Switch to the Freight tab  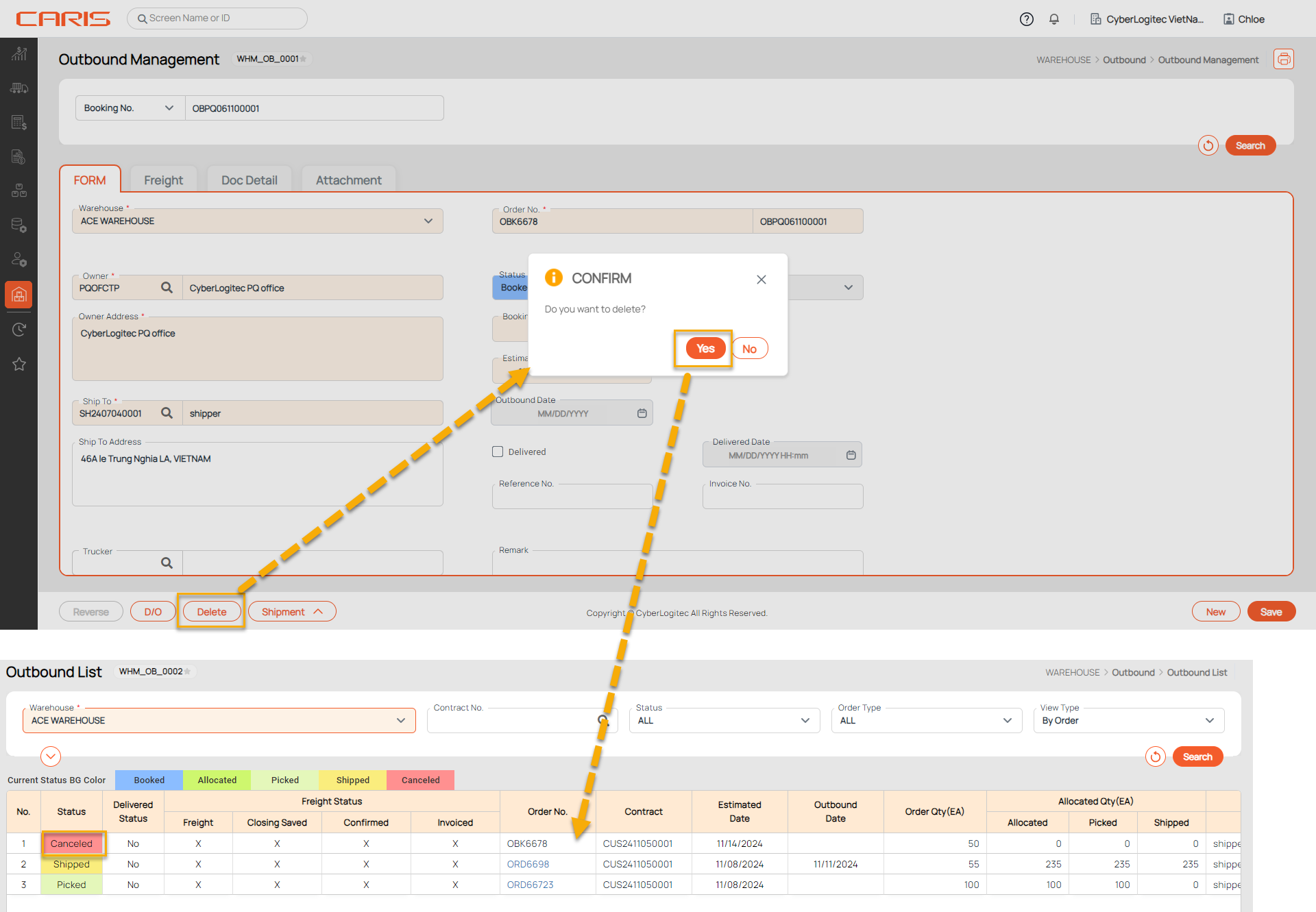click(x=163, y=180)
